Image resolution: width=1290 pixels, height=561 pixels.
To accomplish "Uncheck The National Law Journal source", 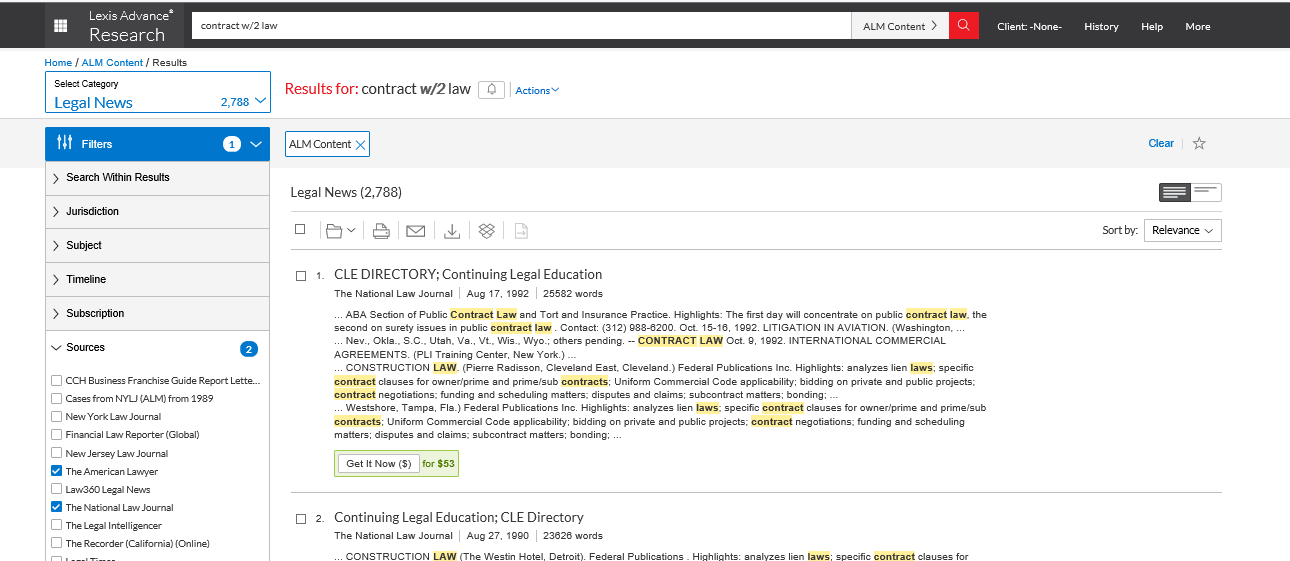I will (x=56, y=508).
